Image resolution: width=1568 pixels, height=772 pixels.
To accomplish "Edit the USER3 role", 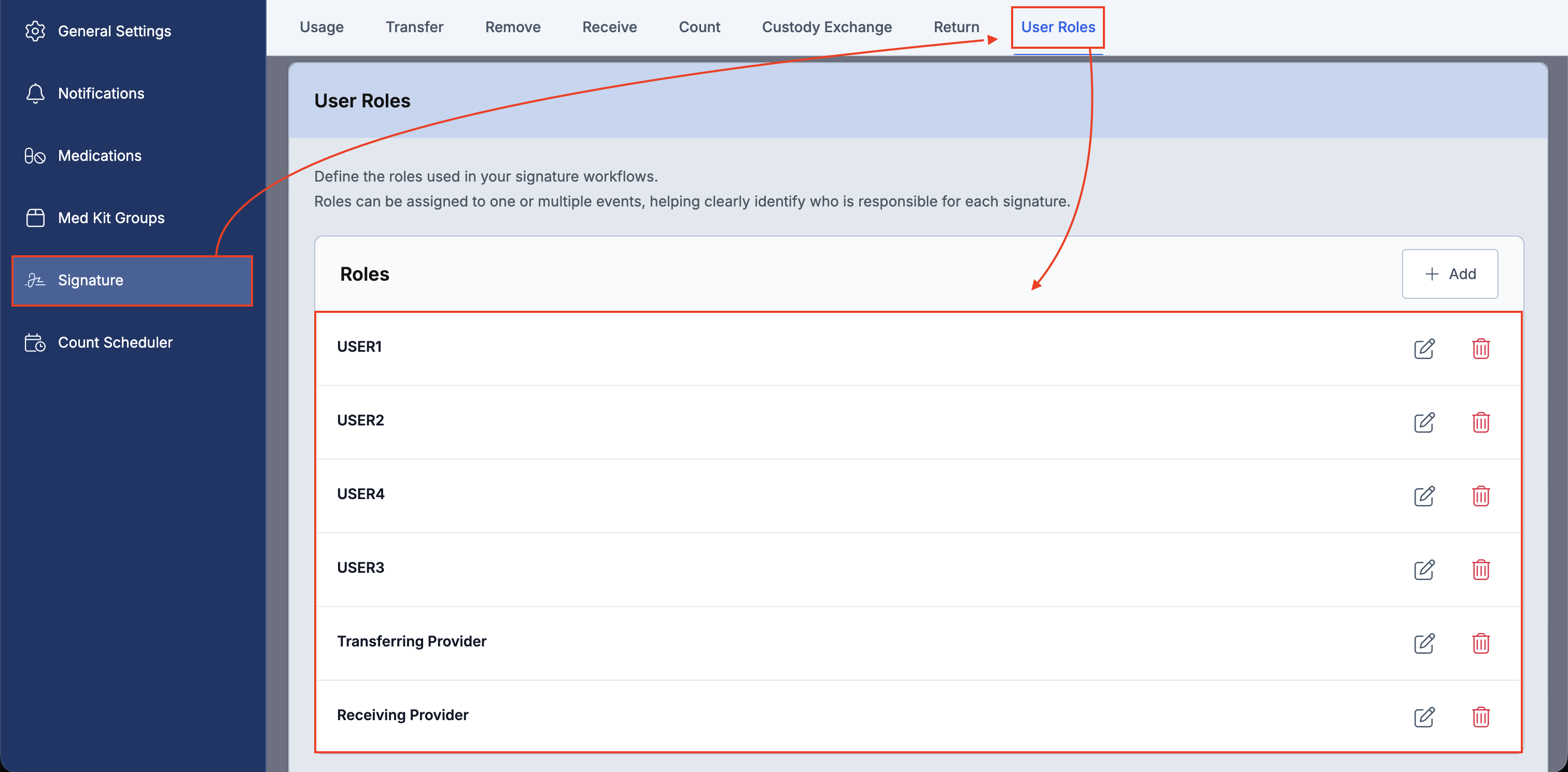I will pyautogui.click(x=1424, y=570).
